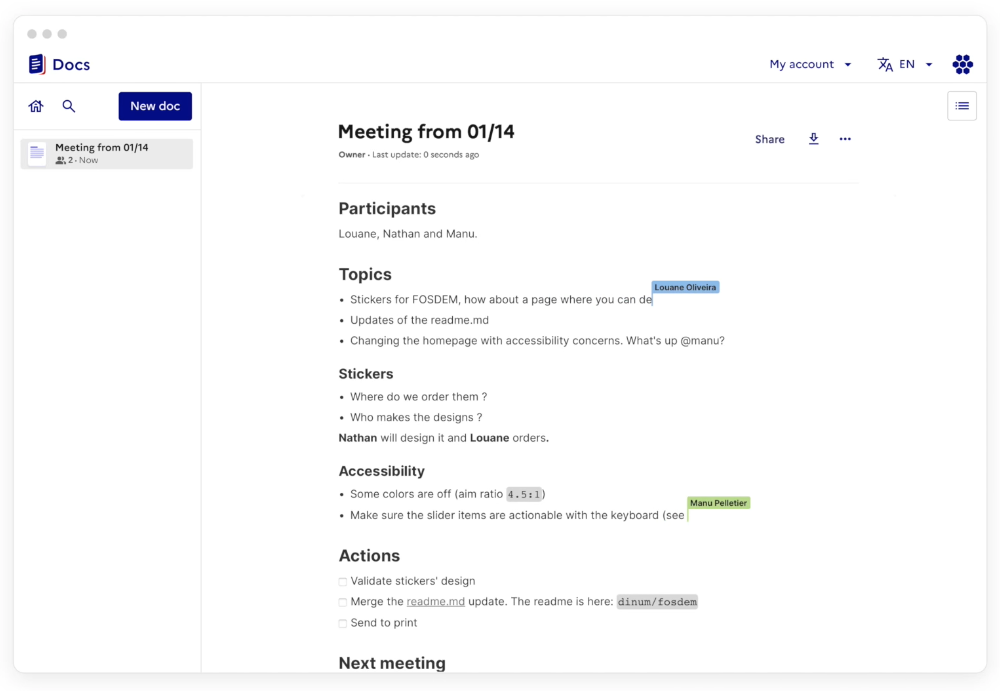Click the Docs logo in the header

pos(58,64)
